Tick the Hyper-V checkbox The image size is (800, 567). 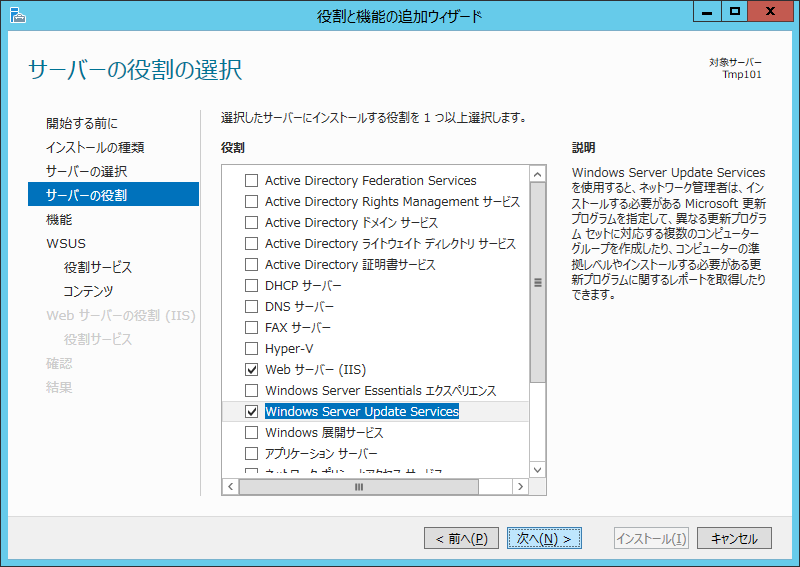click(252, 349)
